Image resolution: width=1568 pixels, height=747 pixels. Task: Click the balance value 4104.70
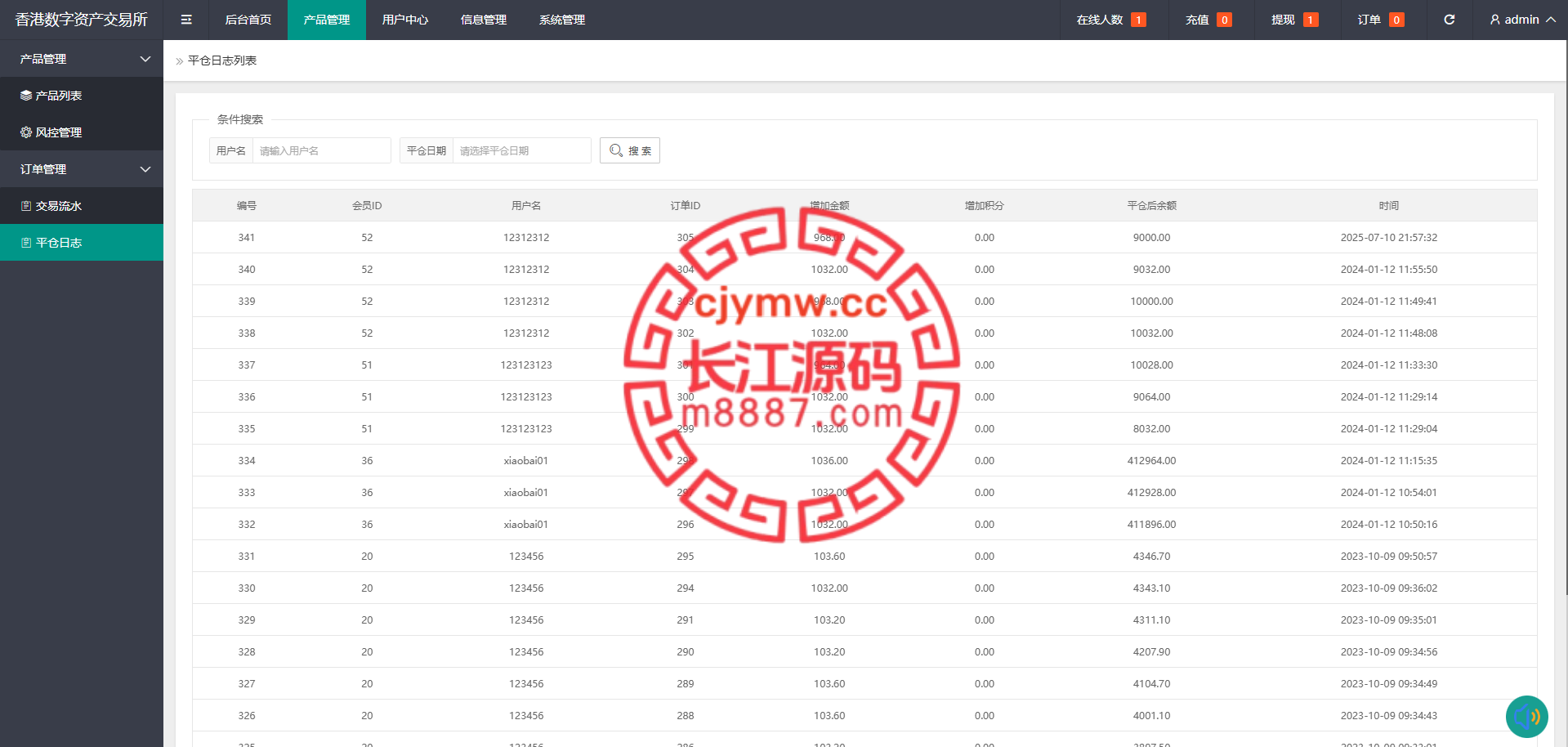pyautogui.click(x=1151, y=684)
